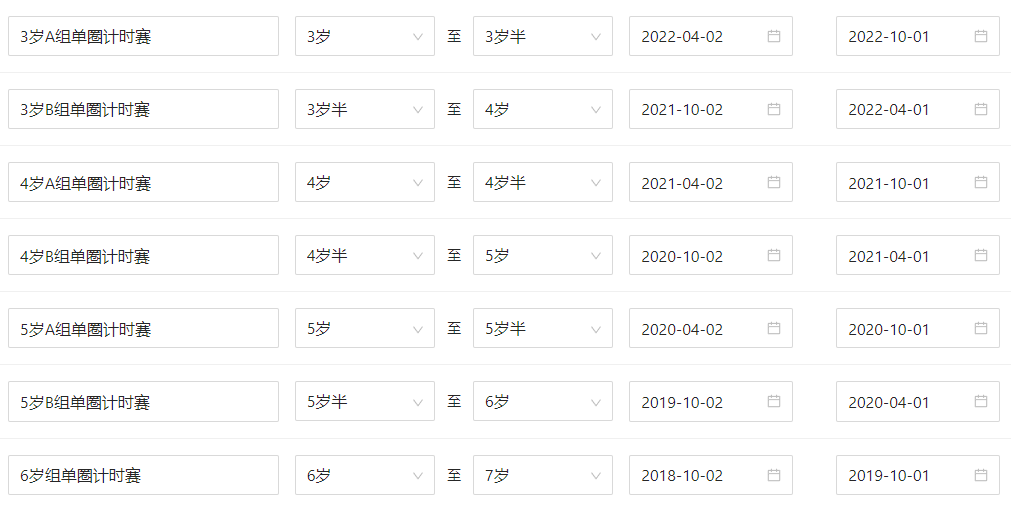1011x506 pixels.
Task: Open calendar icon for the 2018-10-02 date
Action: pyautogui.click(x=773, y=475)
